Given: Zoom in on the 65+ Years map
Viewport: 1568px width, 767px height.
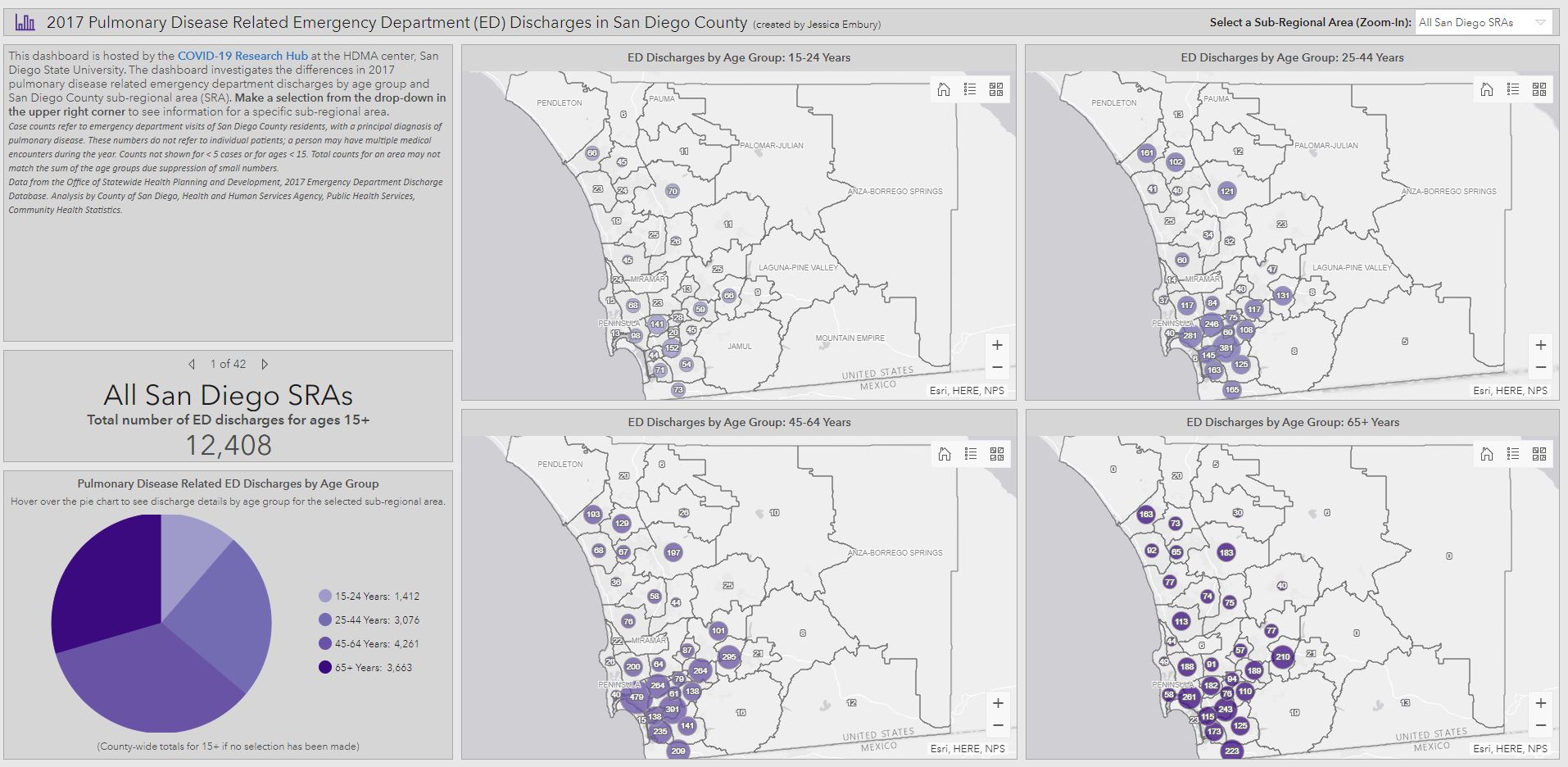Looking at the screenshot, I should [x=1540, y=703].
